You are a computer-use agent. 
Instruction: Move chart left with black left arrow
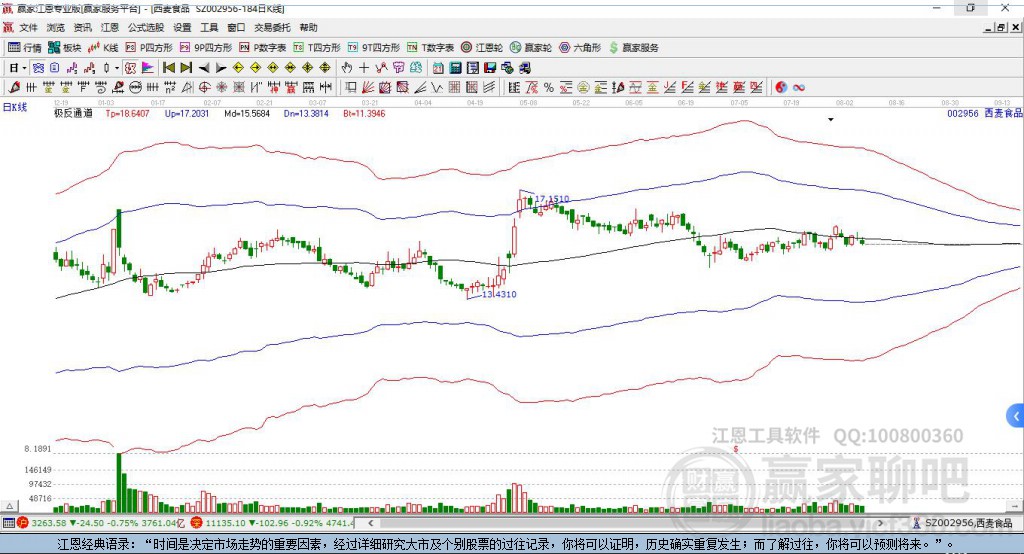click(204, 68)
